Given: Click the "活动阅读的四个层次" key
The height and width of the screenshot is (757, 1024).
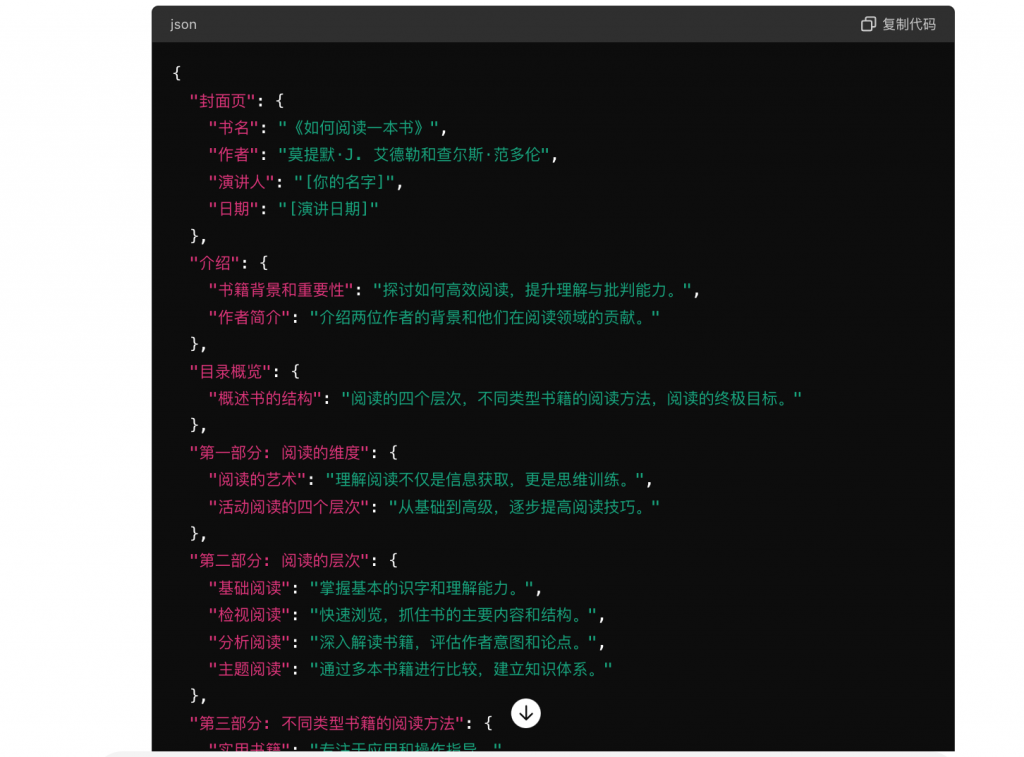Looking at the screenshot, I should 289,506.
